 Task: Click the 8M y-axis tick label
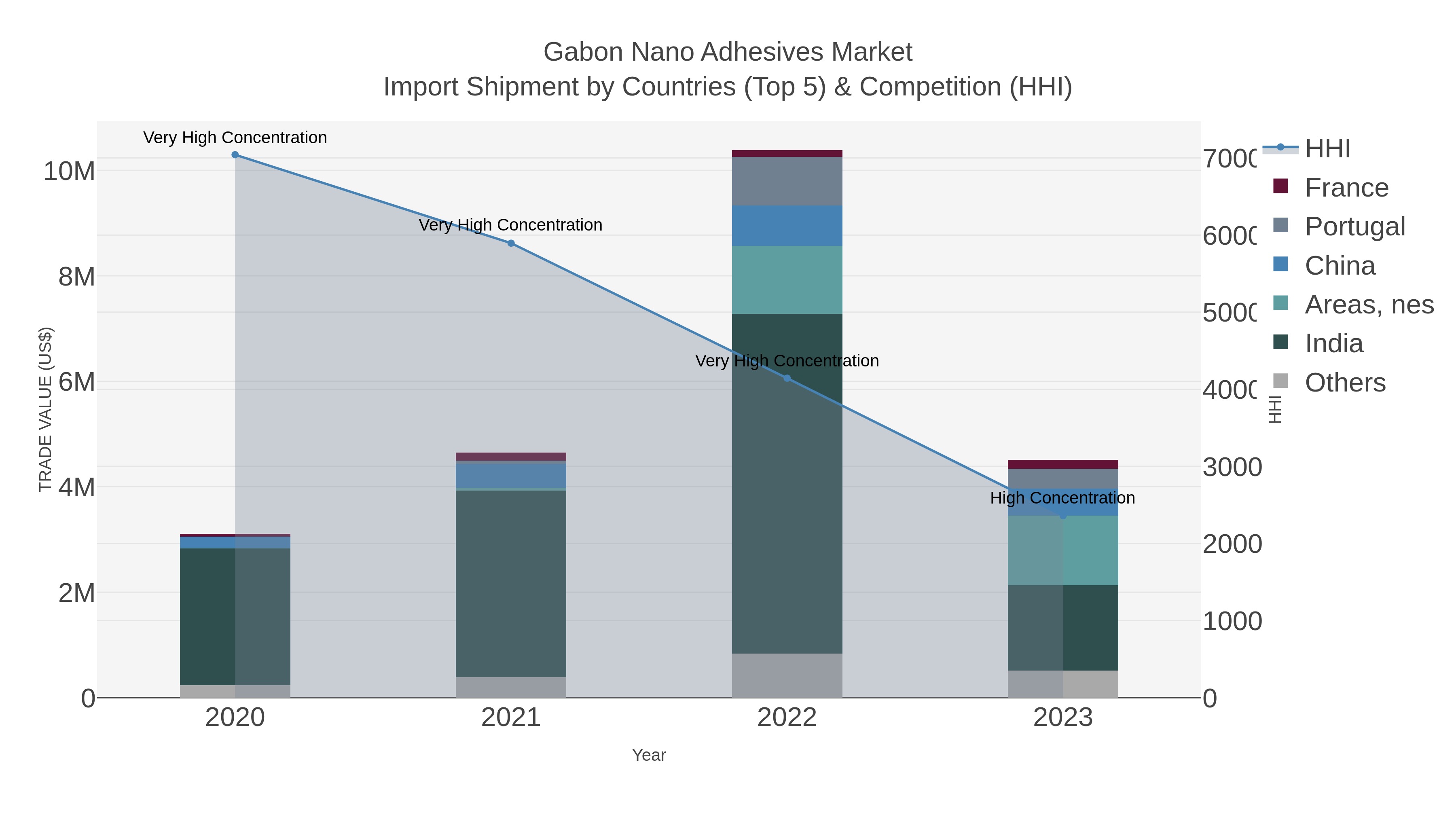pos(77,277)
